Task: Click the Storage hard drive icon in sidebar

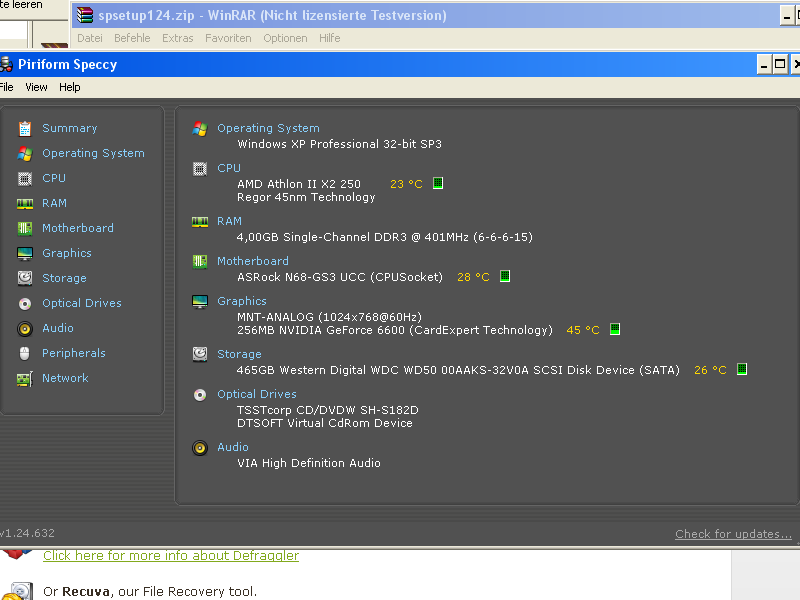Action: click(24, 278)
